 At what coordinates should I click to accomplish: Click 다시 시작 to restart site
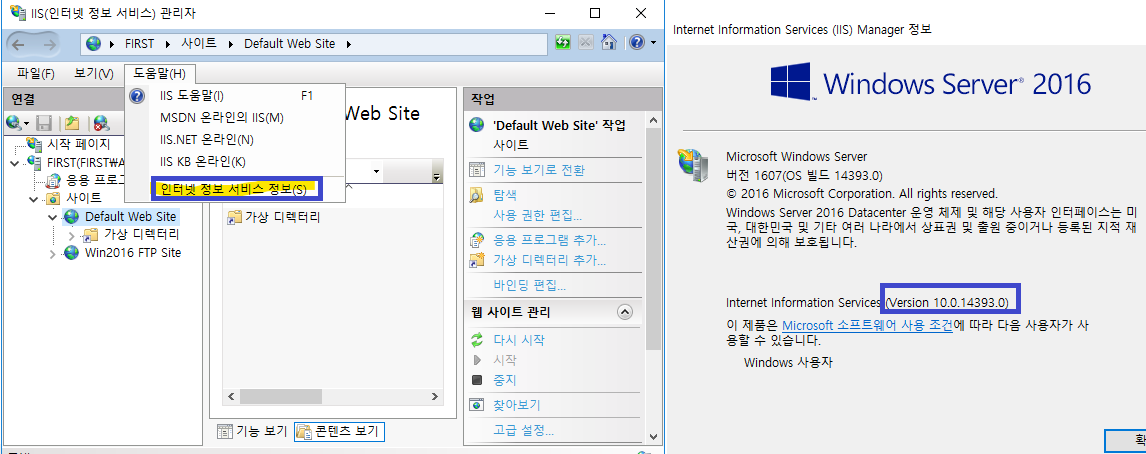[519, 339]
